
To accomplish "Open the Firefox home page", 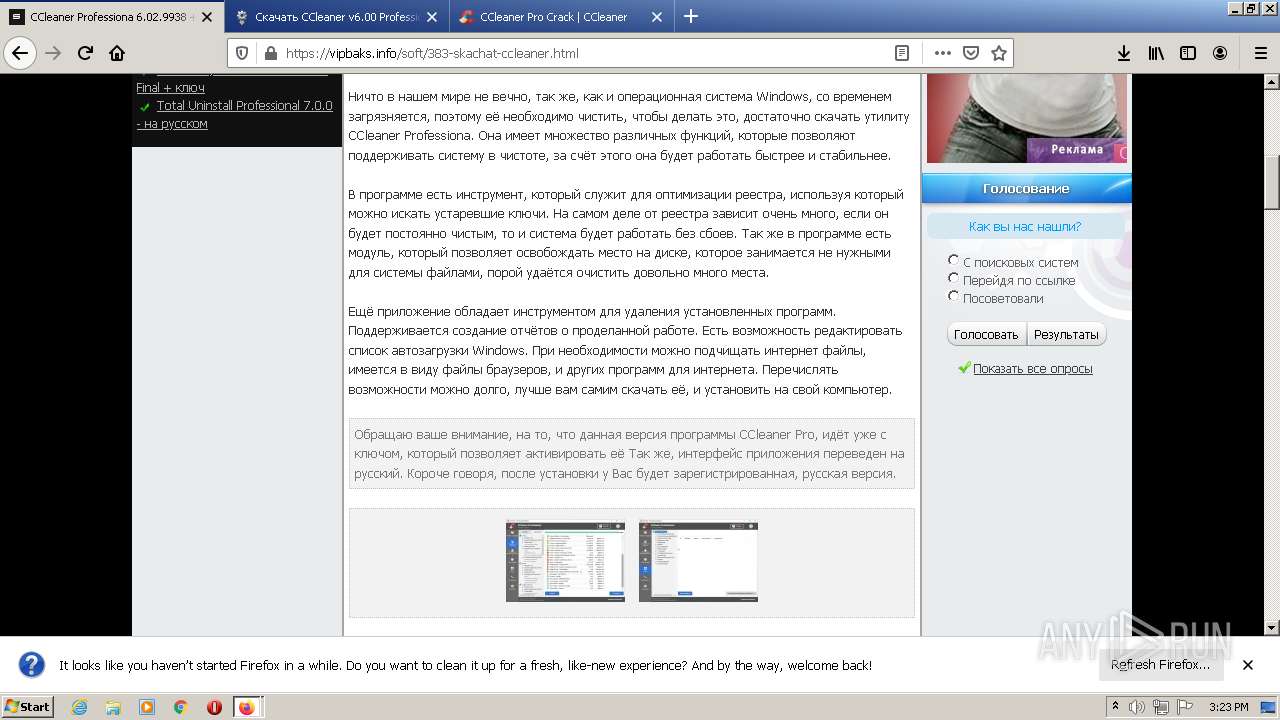I will 117,53.
